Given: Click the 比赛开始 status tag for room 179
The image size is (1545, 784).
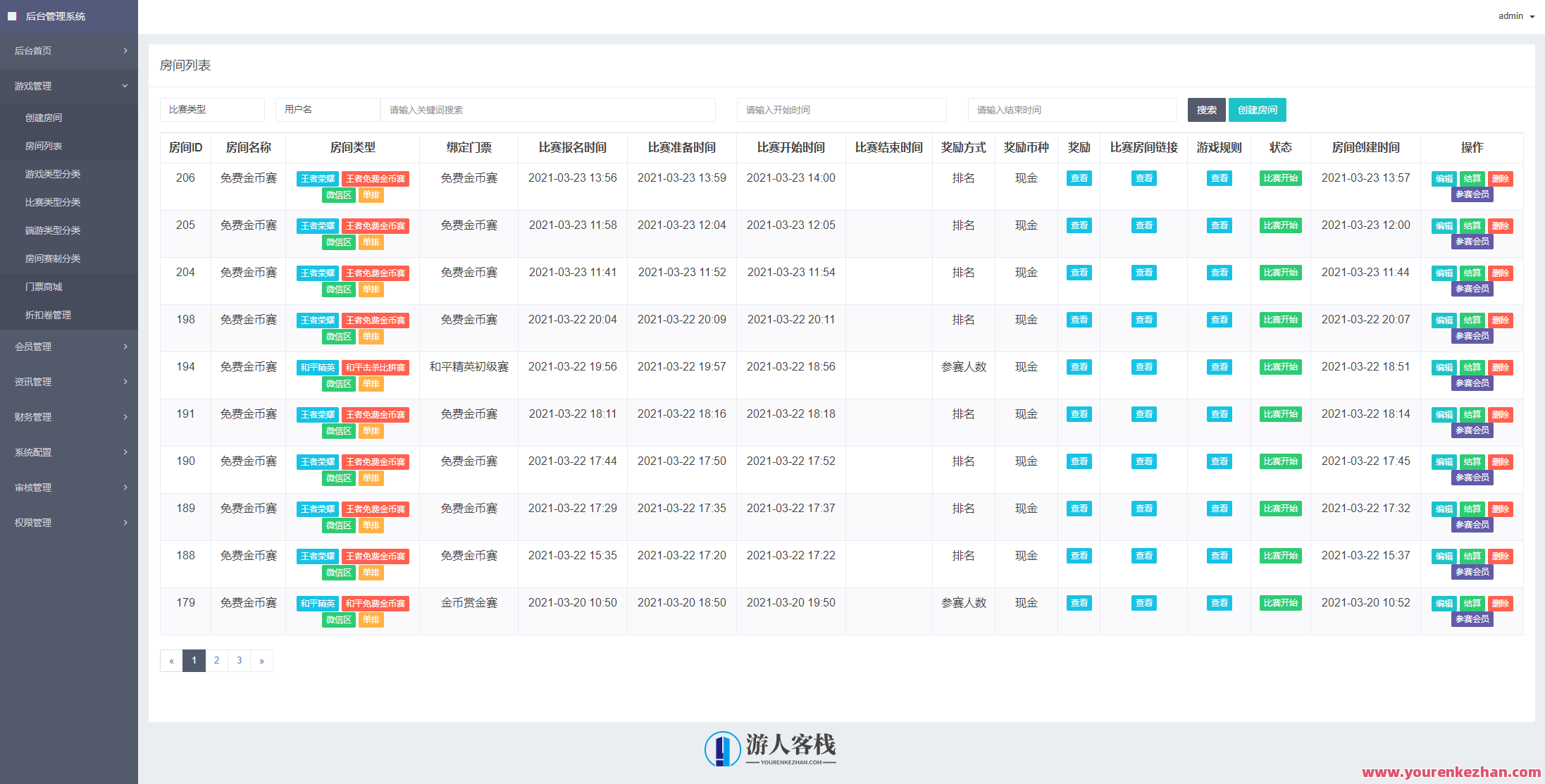Looking at the screenshot, I should click(1279, 603).
